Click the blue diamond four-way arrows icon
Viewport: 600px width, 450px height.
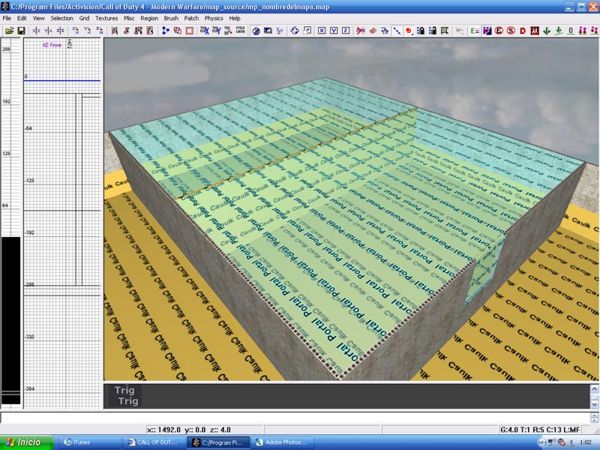point(295,31)
